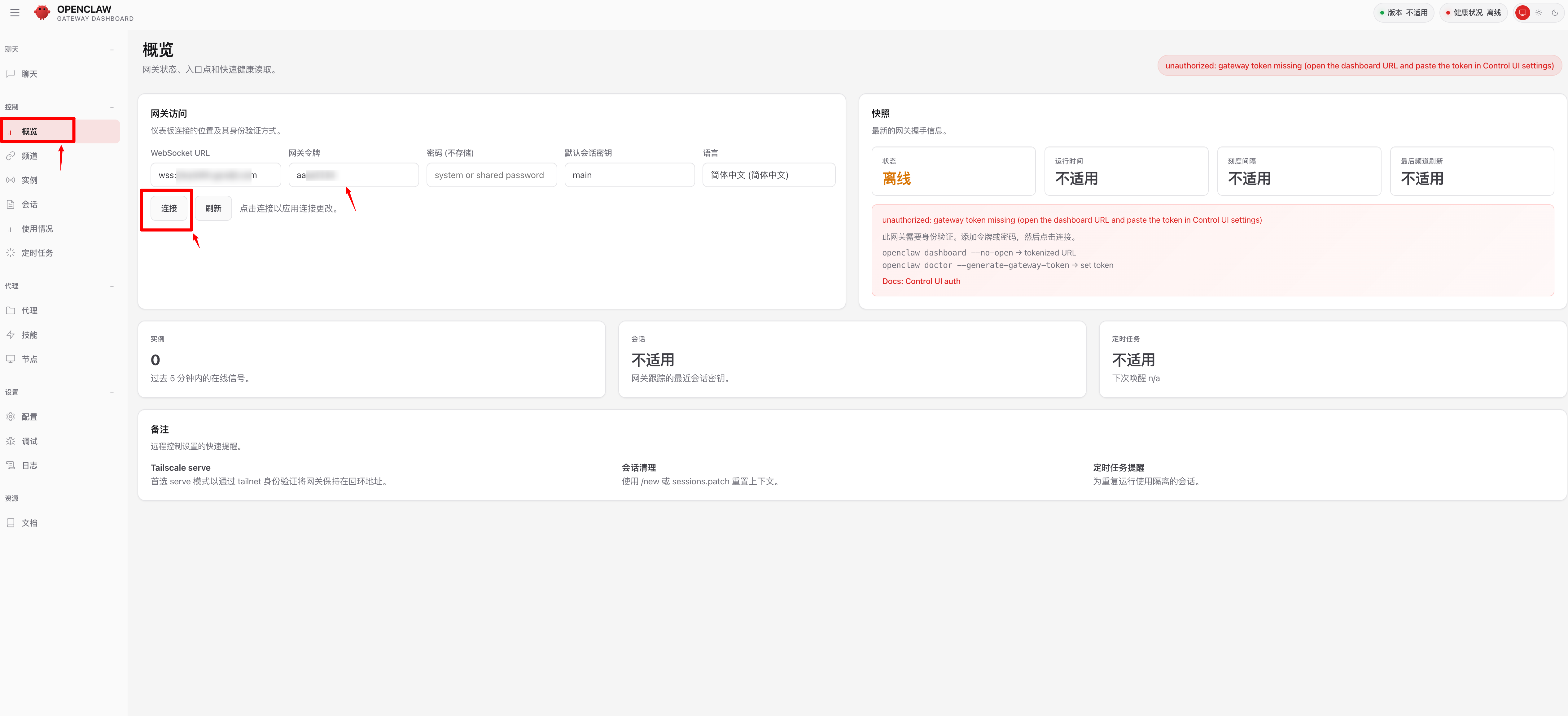Open 定时任务 cron jobs in sidebar

tap(37, 253)
